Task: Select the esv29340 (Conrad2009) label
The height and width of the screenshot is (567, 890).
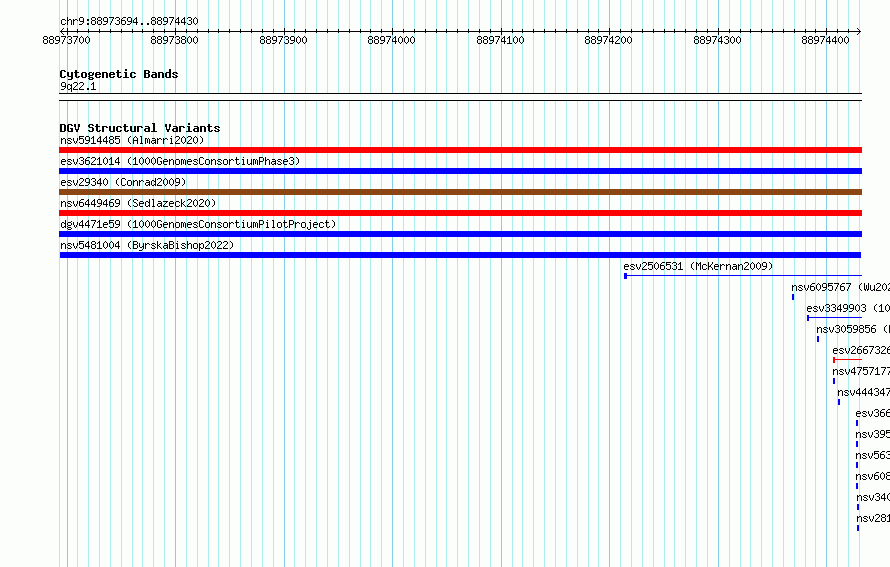Action: [123, 182]
